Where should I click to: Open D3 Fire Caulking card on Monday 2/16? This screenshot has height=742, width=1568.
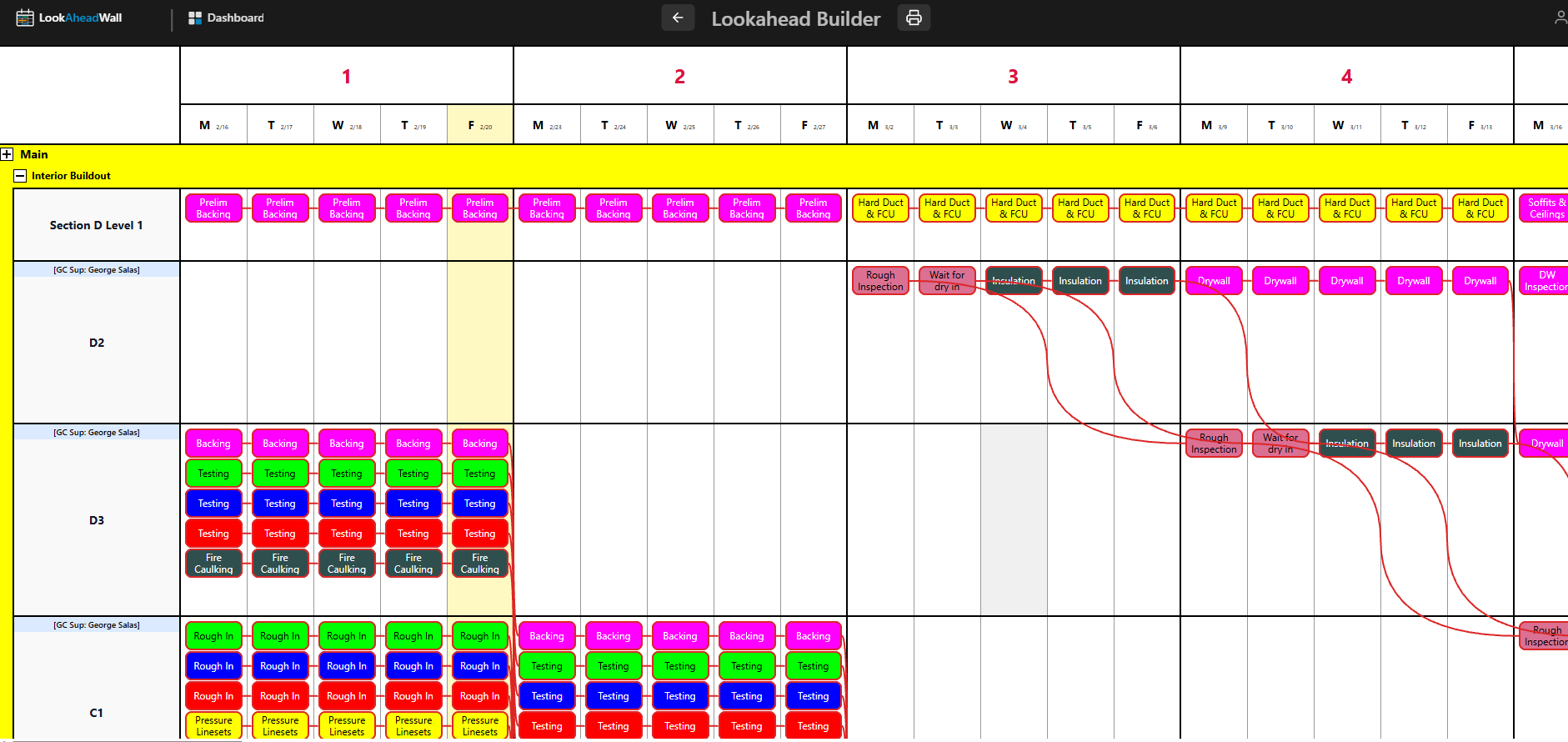coord(213,564)
